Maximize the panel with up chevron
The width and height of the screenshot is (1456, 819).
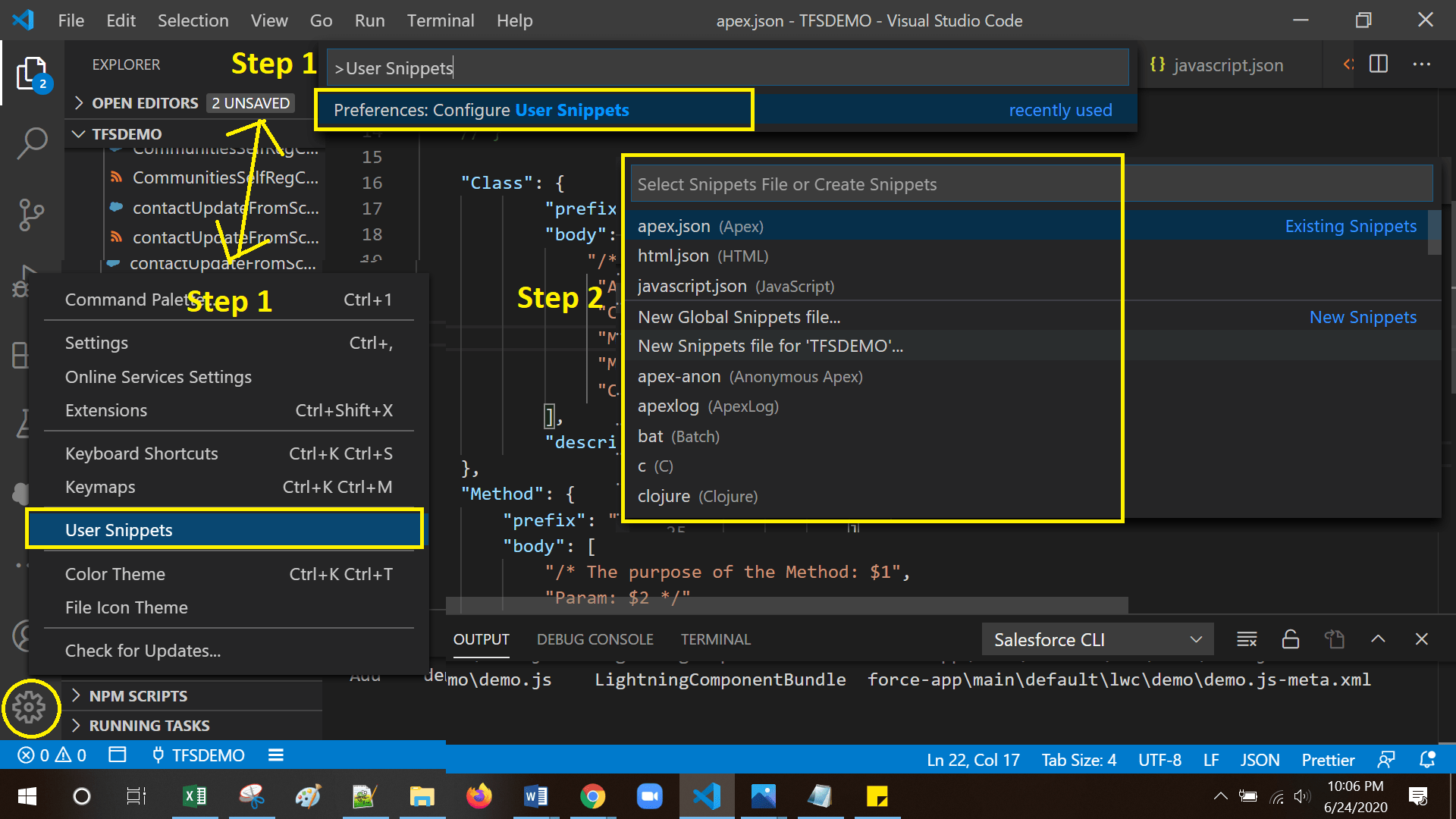click(1378, 639)
